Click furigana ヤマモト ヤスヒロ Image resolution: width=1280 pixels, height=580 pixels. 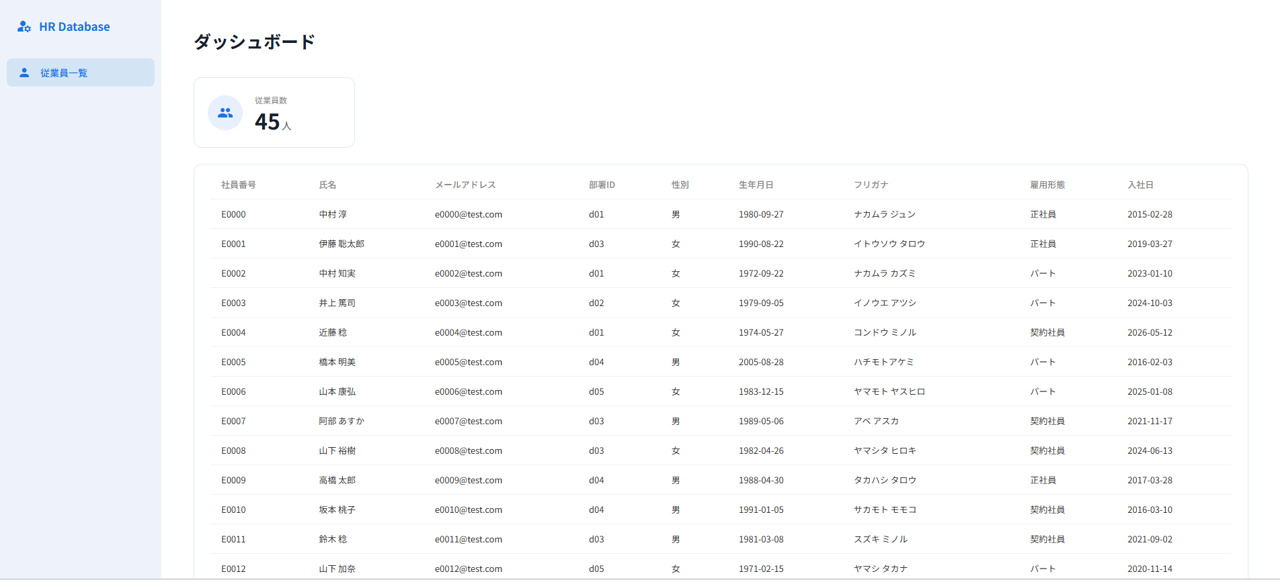click(889, 392)
